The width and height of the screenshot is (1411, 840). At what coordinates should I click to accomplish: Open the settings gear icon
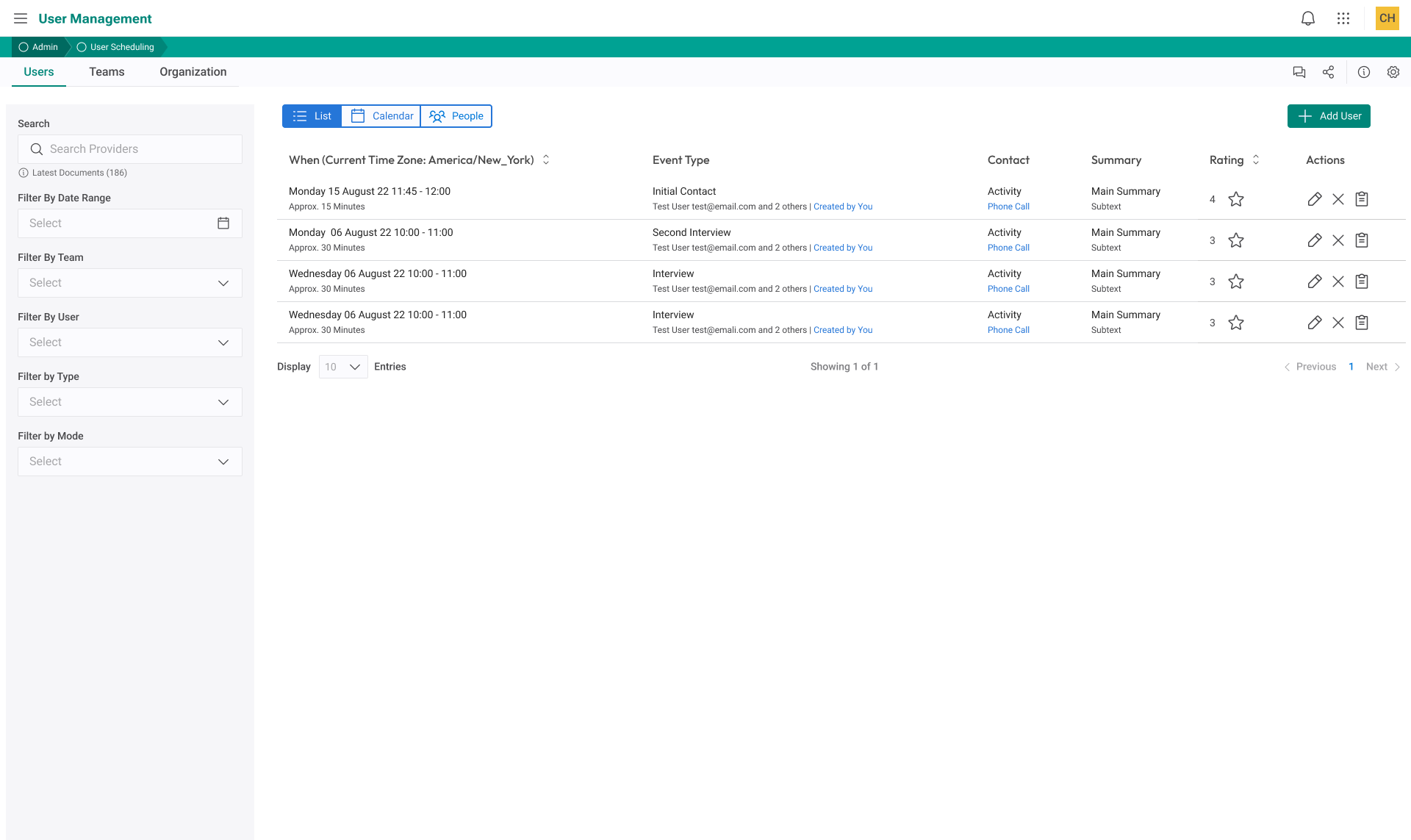[1393, 72]
